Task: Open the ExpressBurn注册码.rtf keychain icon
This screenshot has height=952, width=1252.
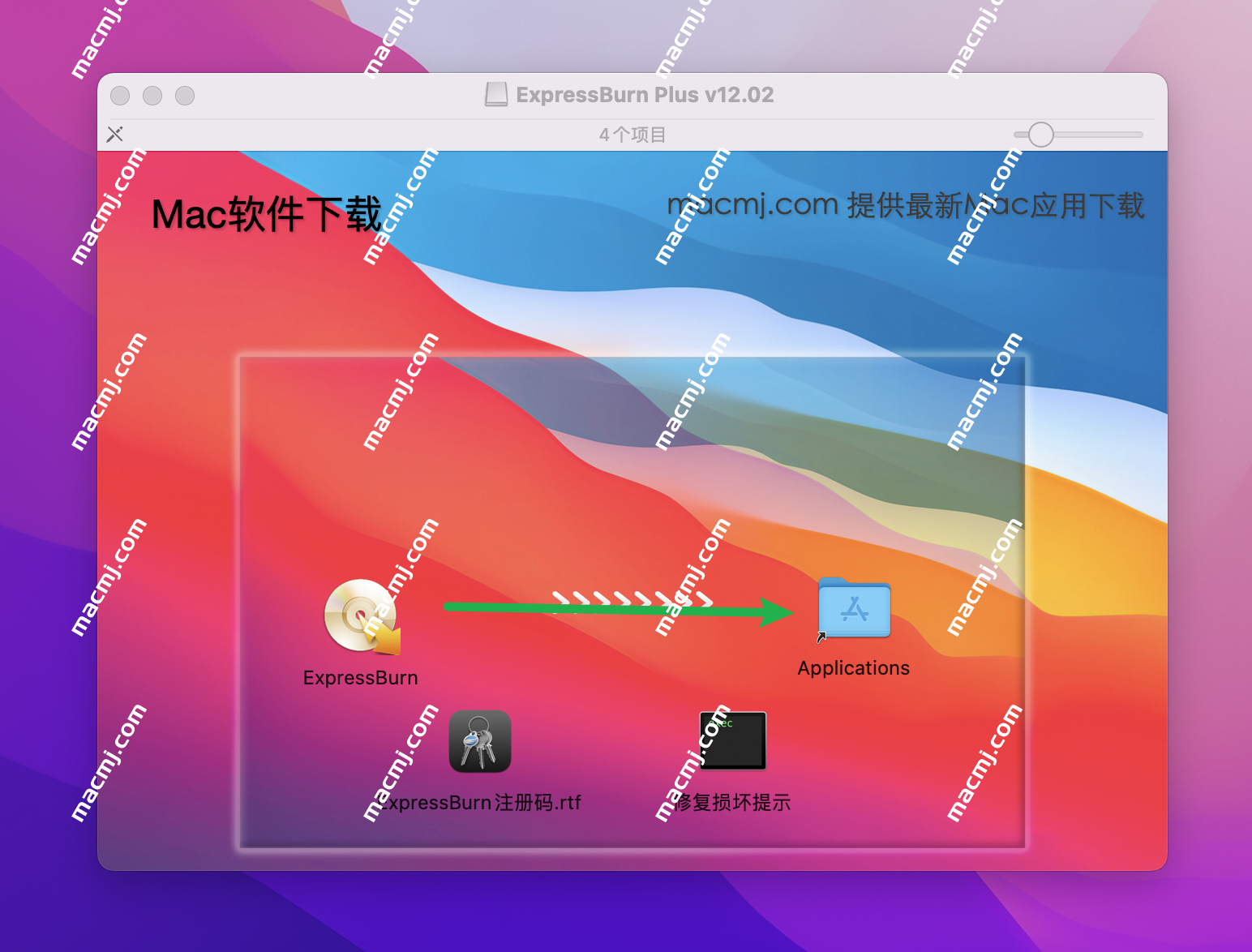Action: tap(480, 741)
